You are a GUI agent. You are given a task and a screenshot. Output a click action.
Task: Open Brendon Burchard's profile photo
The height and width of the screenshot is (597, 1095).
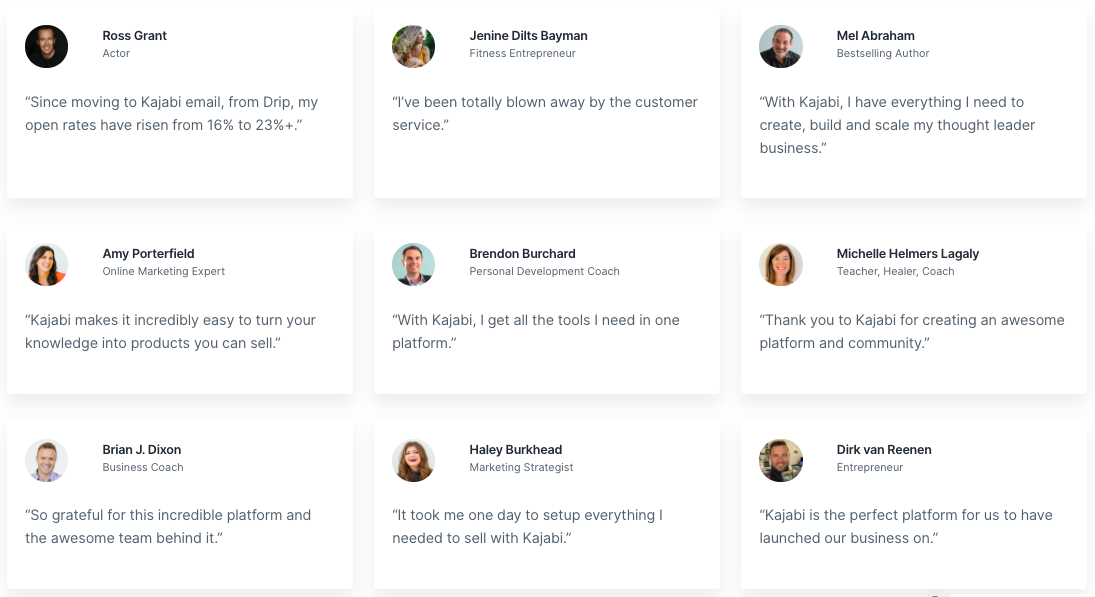(413, 265)
